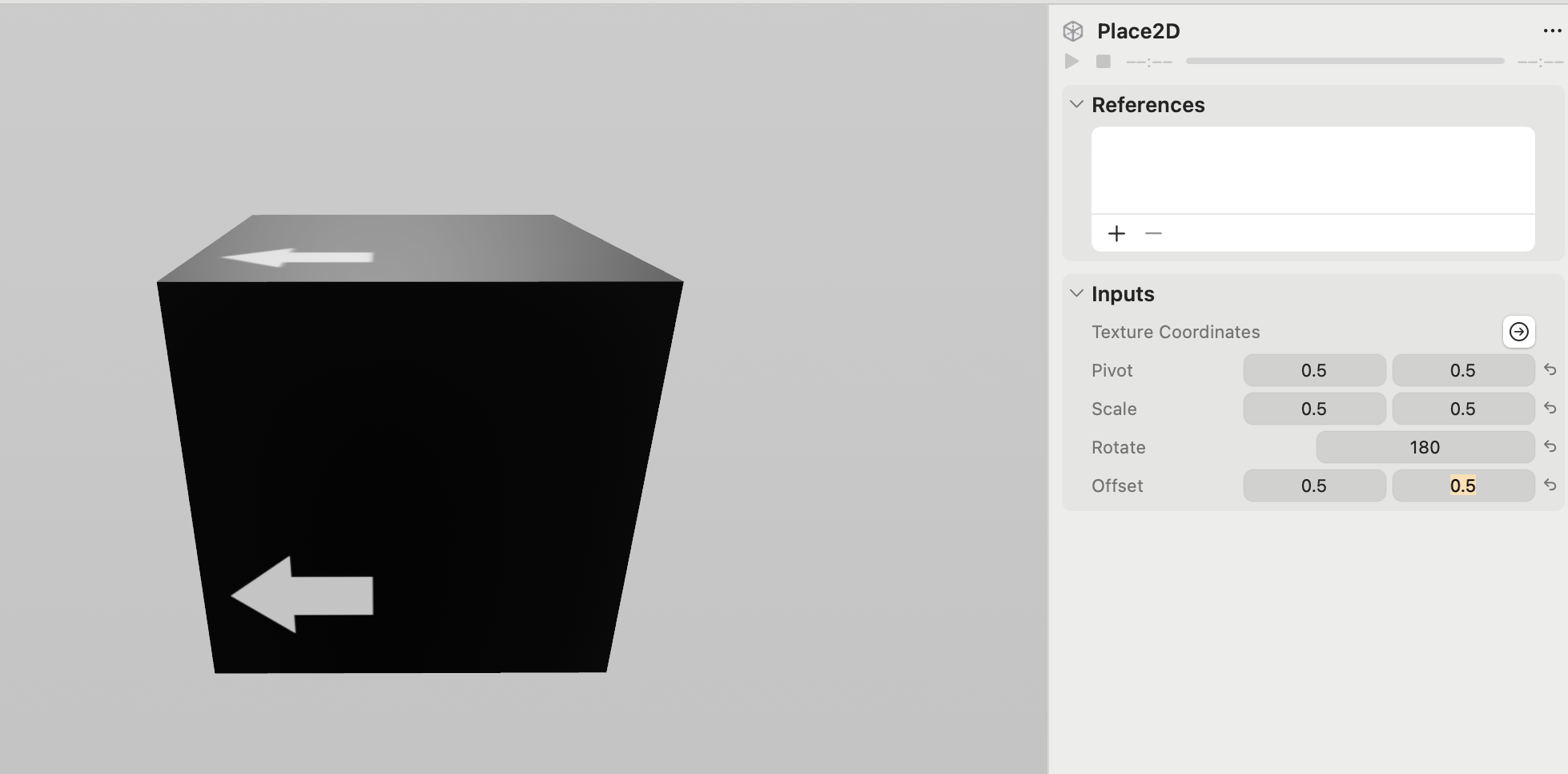The width and height of the screenshot is (1568, 774).
Task: Open the Texture Coordinates connection arrow
Action: (1518, 332)
